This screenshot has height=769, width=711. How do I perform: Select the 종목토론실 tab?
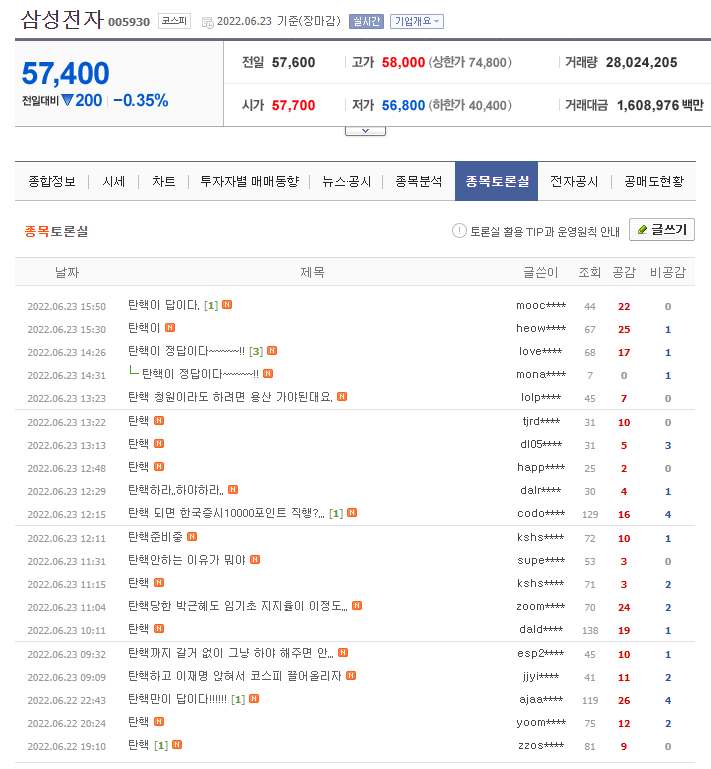(x=497, y=181)
